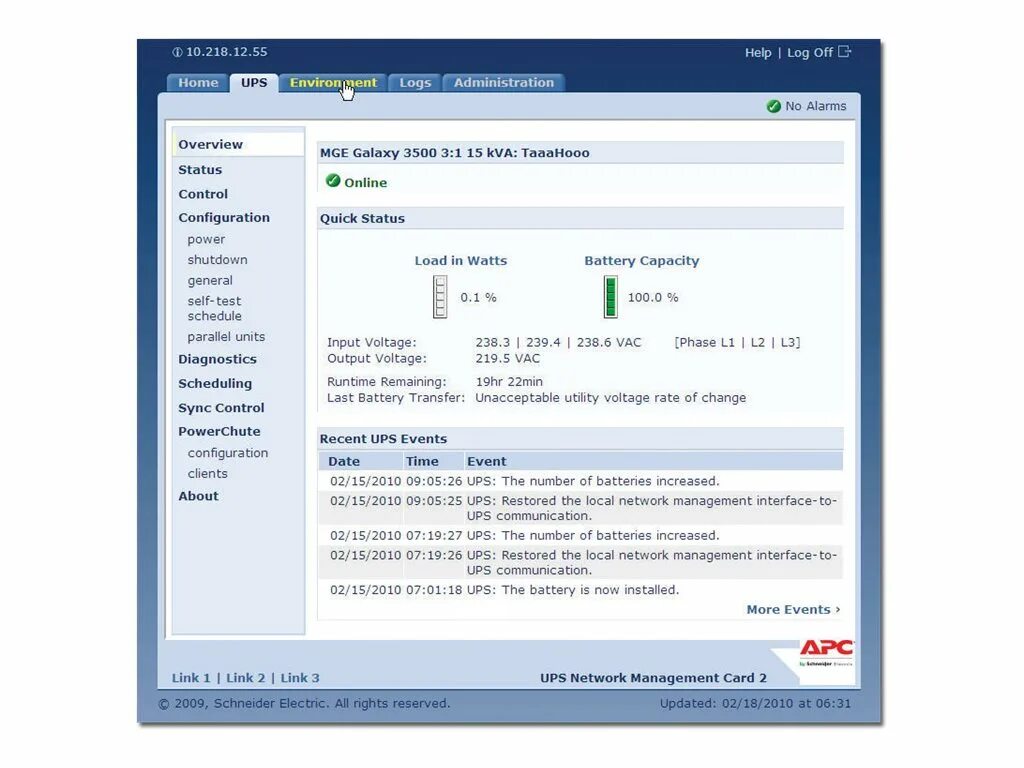Click the Quick Status heading
The image size is (1024, 768).
click(362, 219)
